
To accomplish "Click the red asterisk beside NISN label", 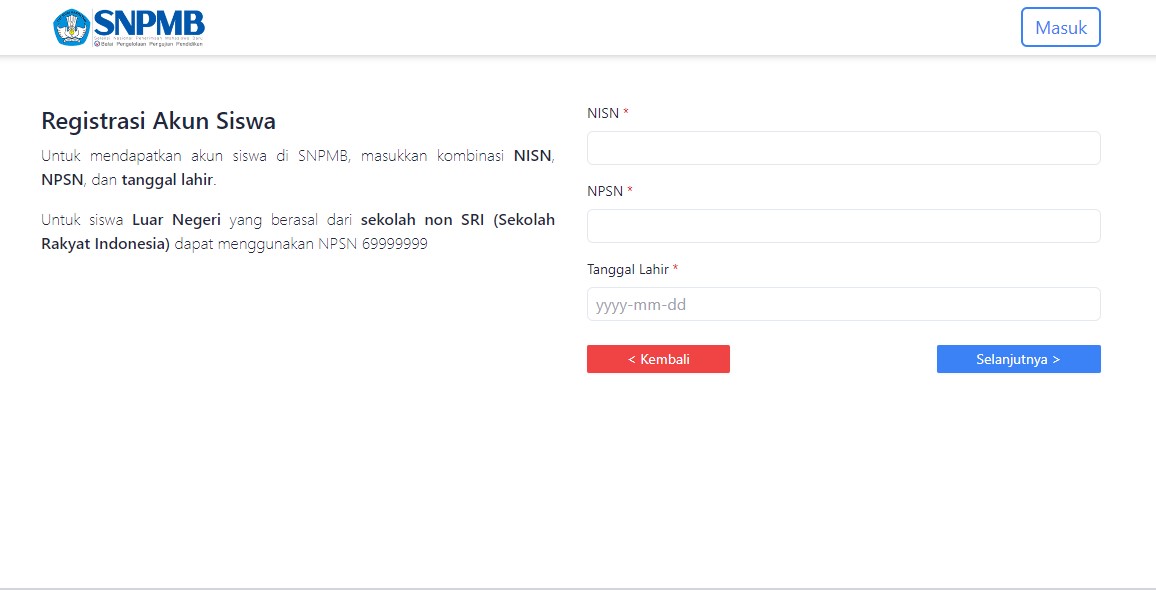I will point(625,112).
